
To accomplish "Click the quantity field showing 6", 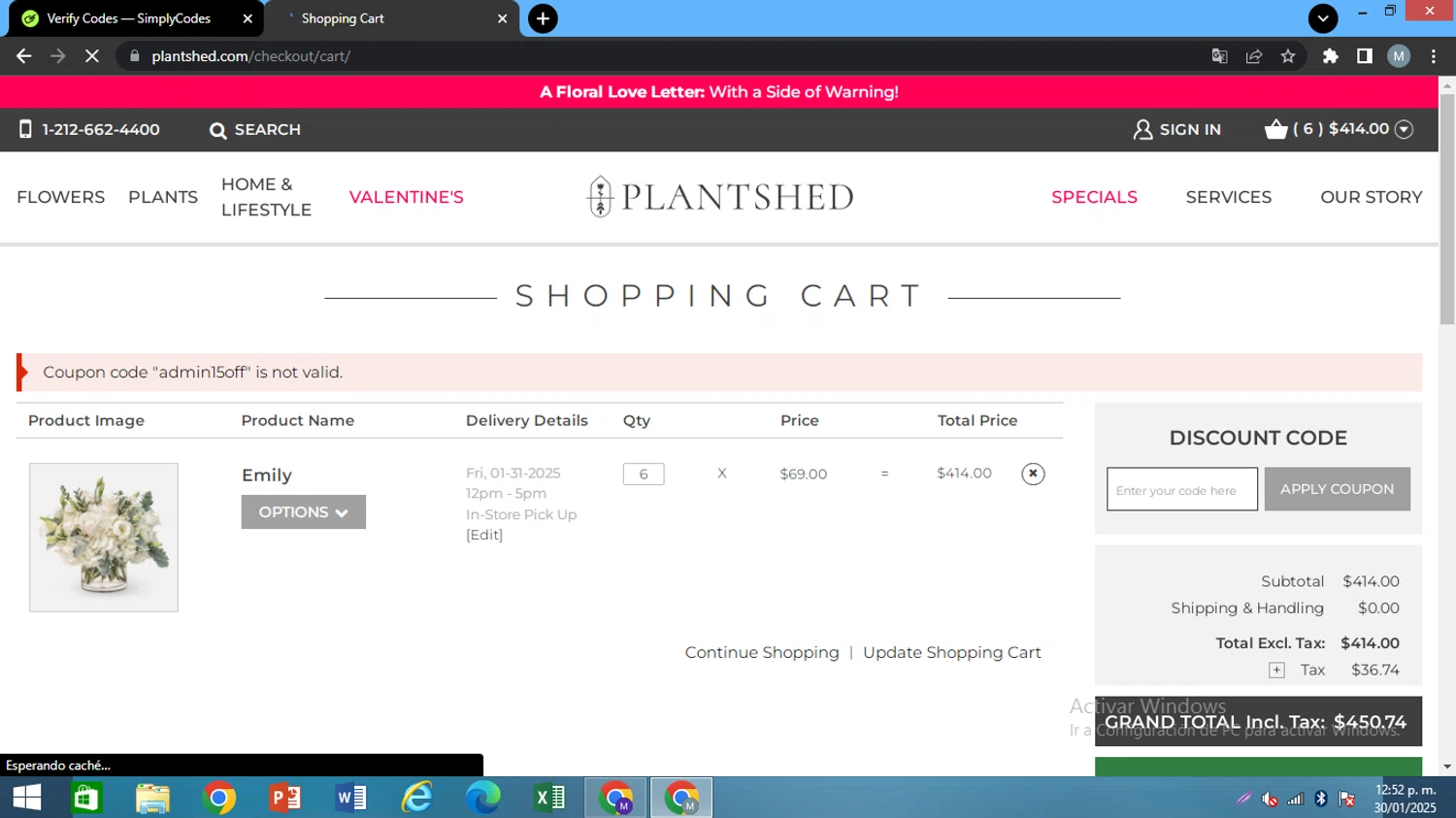I will [x=644, y=474].
